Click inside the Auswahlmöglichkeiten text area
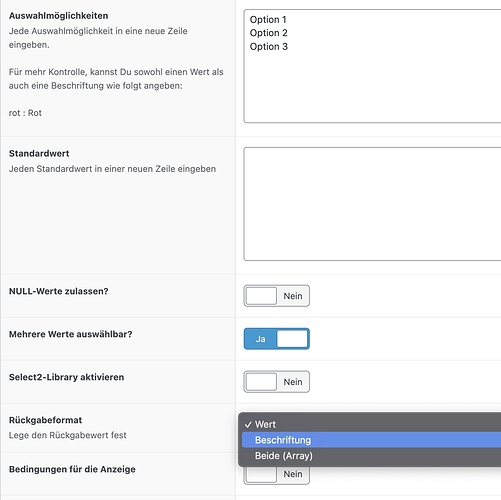 (372, 66)
